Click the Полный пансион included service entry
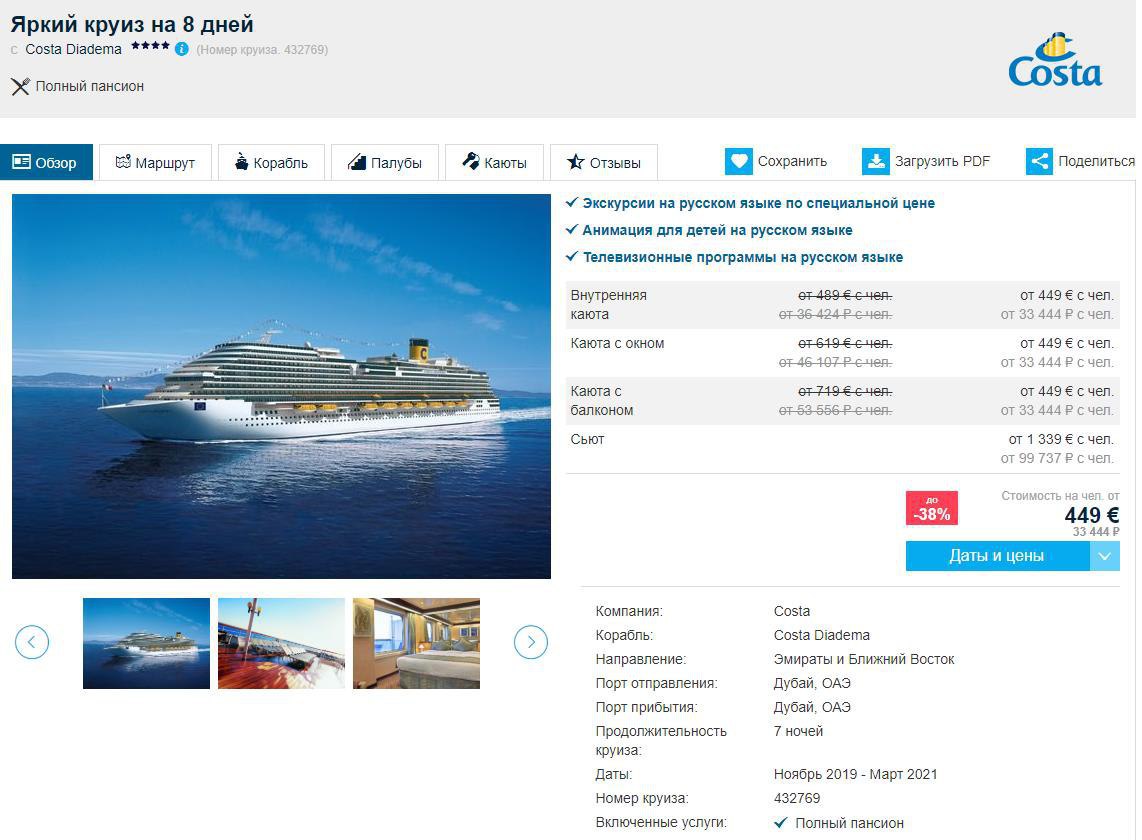This screenshot has height=840, width=1142. (839, 823)
